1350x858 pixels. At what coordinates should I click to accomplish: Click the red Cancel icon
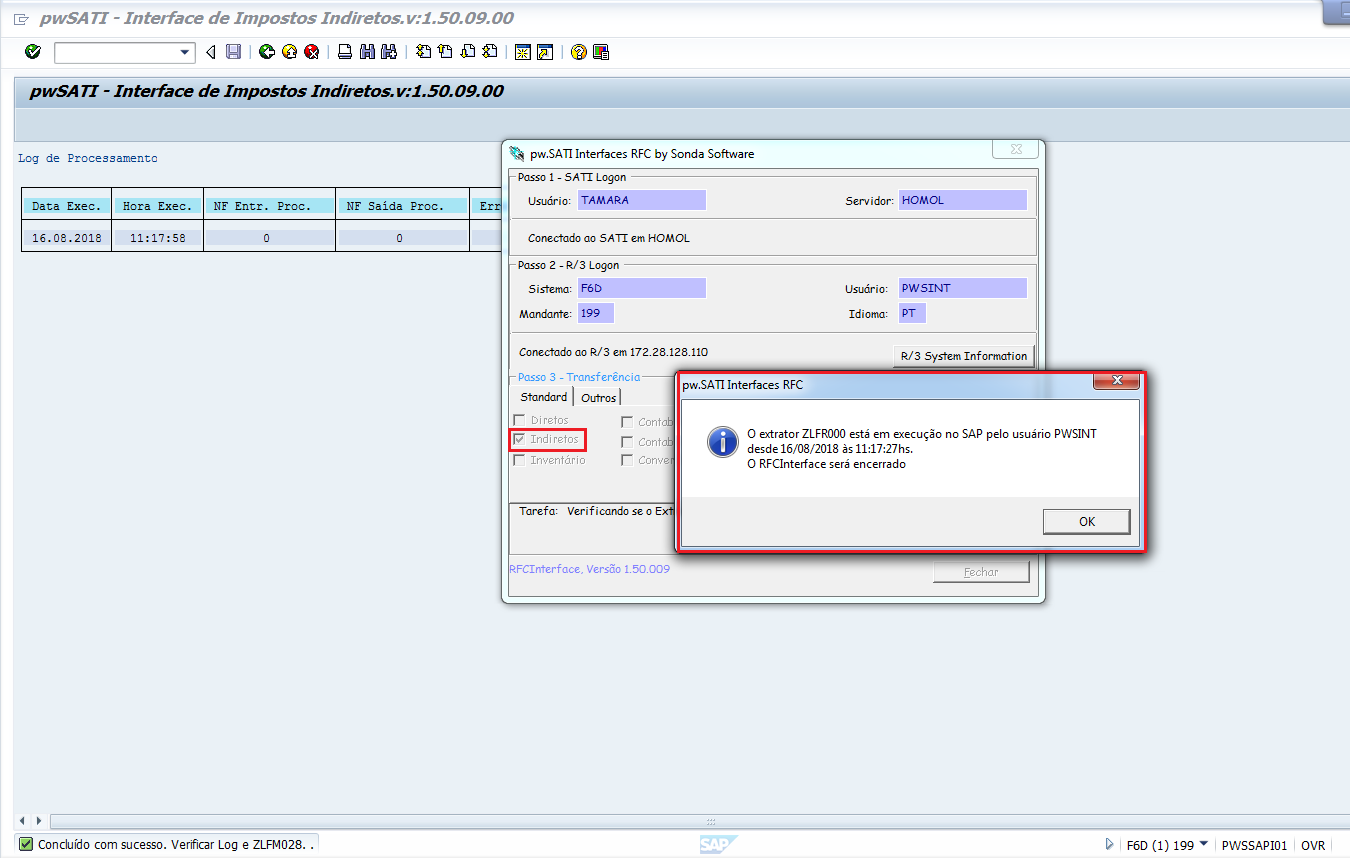(x=311, y=52)
